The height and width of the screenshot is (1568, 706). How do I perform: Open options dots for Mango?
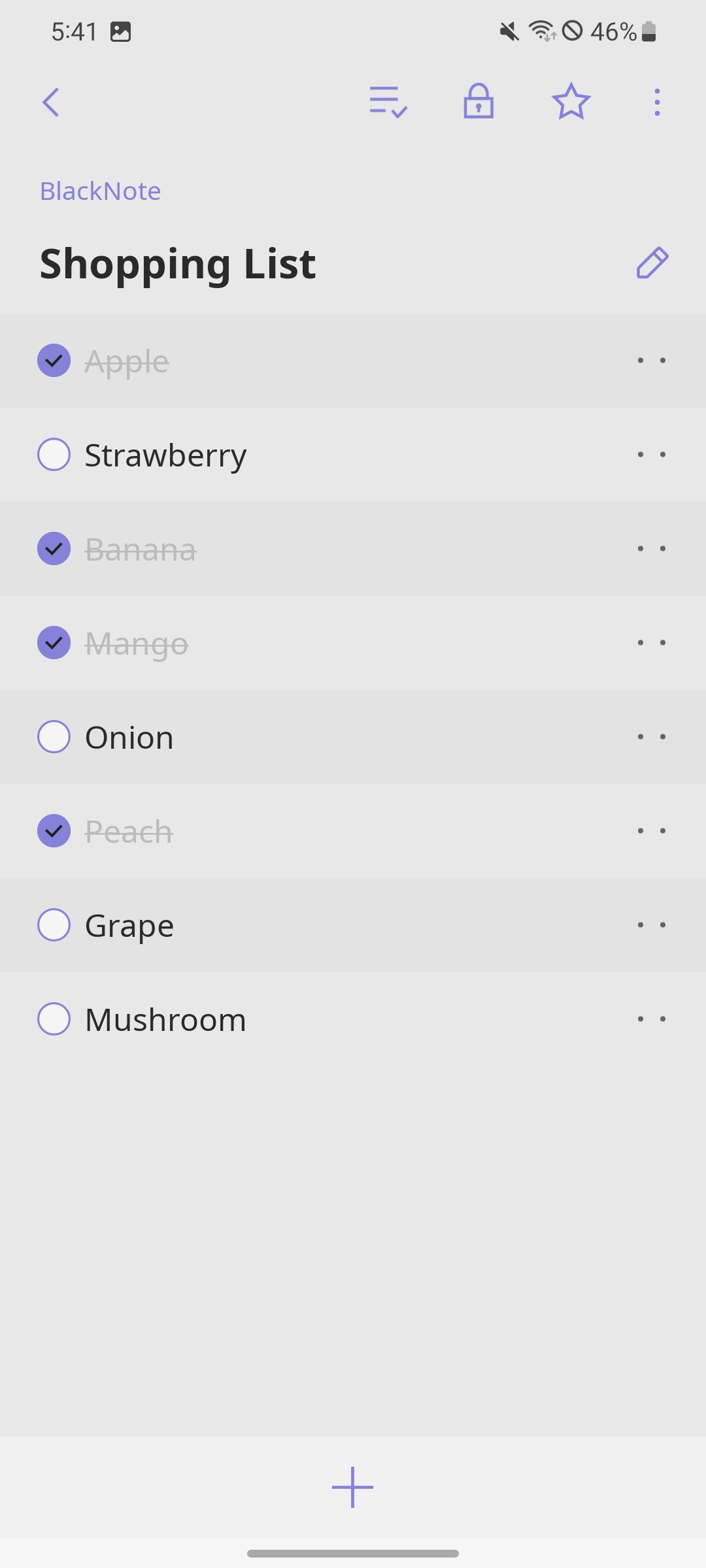pyautogui.click(x=651, y=643)
